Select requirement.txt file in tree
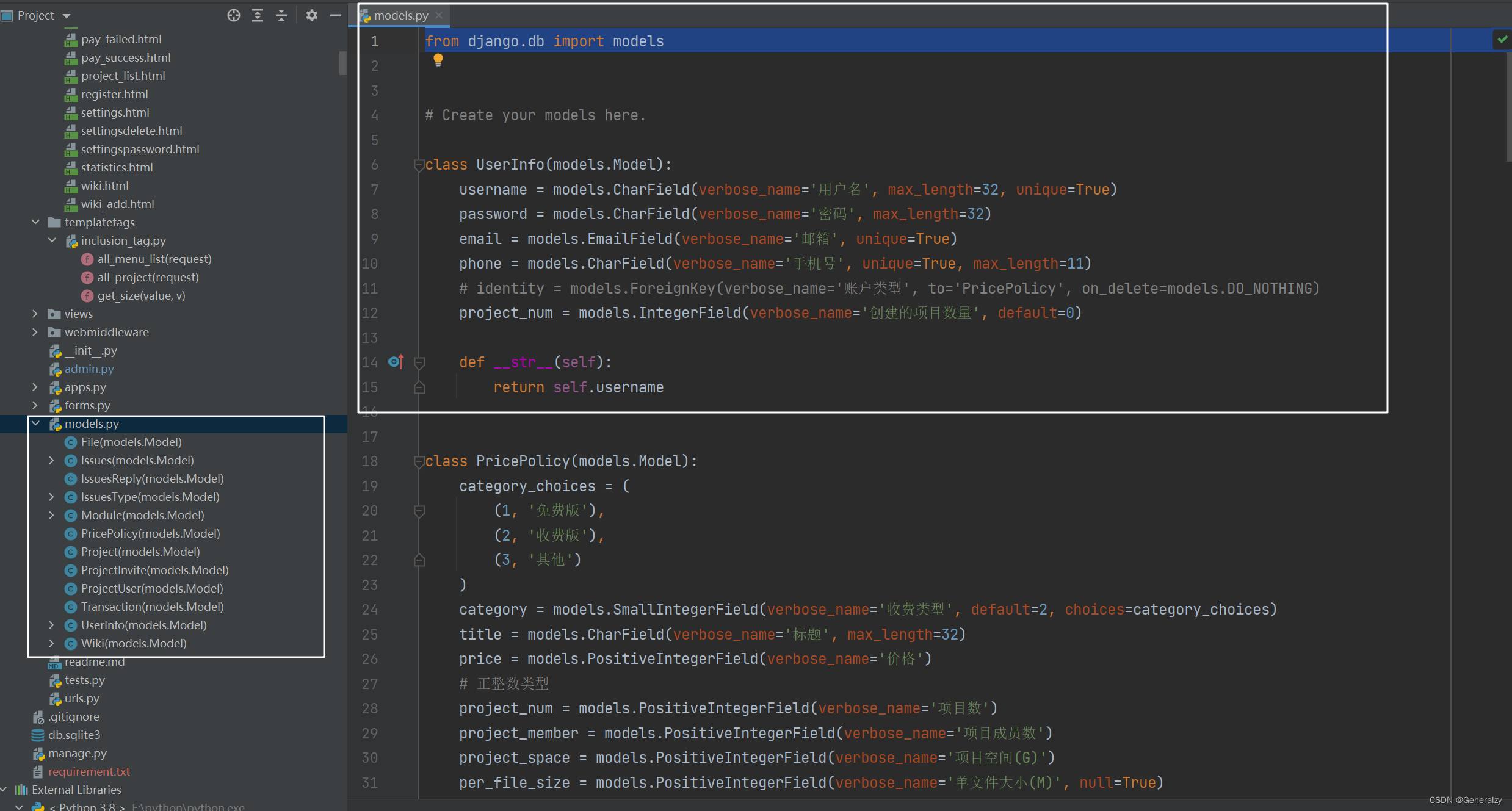Image resolution: width=1512 pixels, height=811 pixels. point(89,771)
